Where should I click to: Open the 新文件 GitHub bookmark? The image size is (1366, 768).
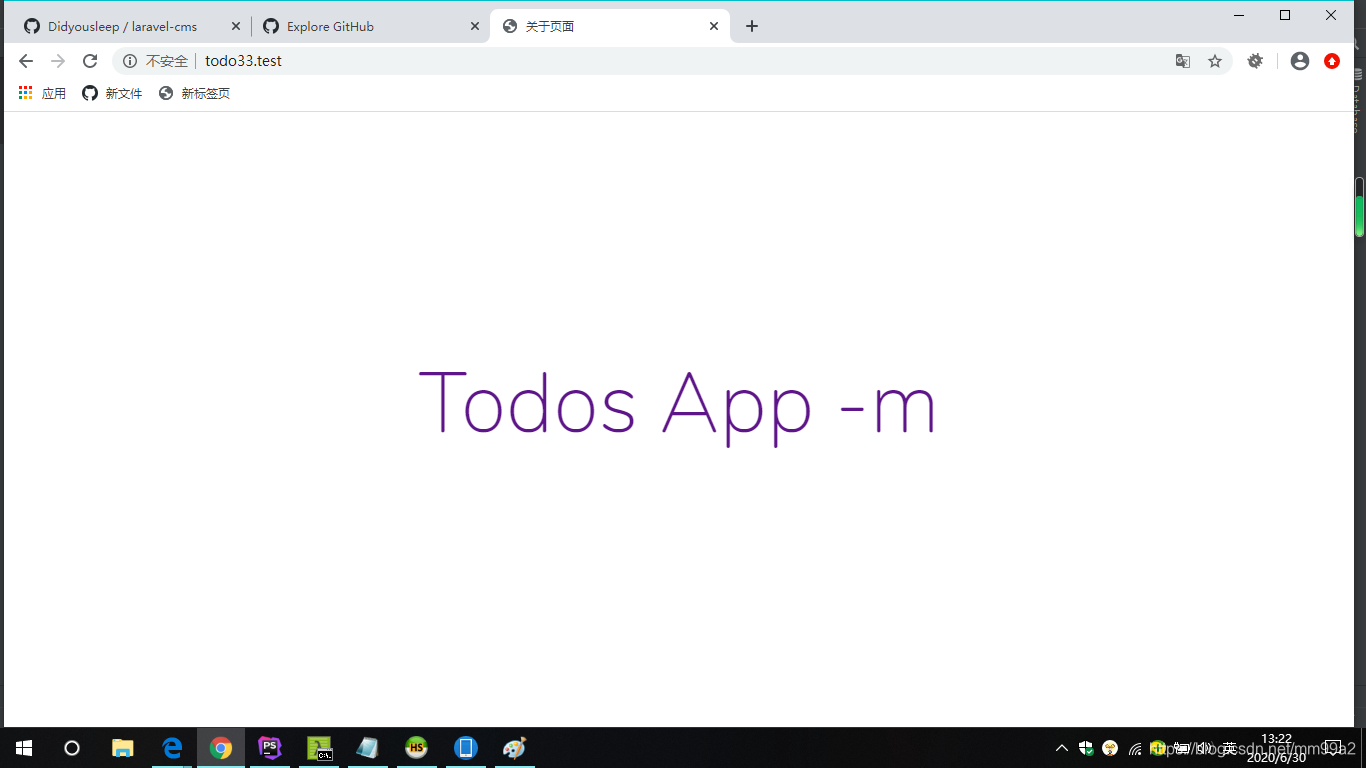click(x=112, y=93)
